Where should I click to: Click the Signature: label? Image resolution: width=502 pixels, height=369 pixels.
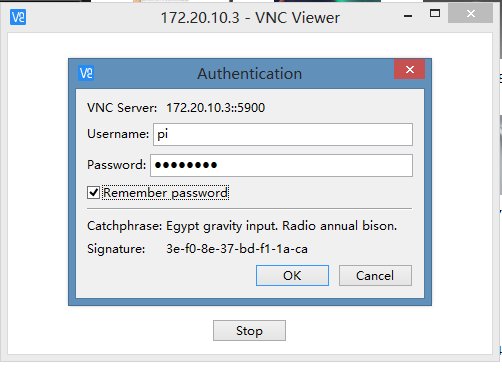coord(116,249)
